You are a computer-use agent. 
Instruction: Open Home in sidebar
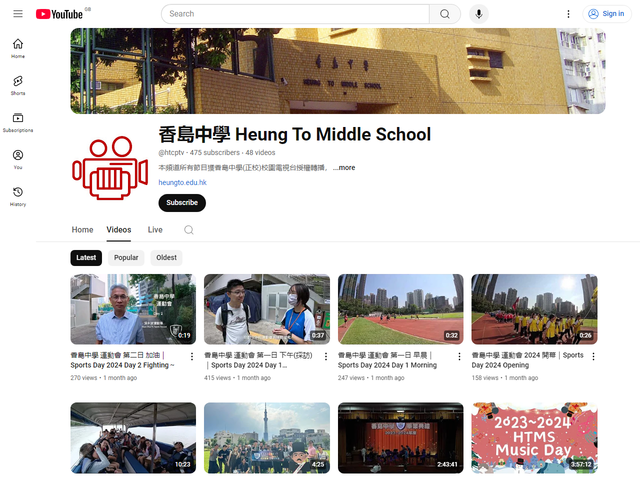tap(18, 48)
